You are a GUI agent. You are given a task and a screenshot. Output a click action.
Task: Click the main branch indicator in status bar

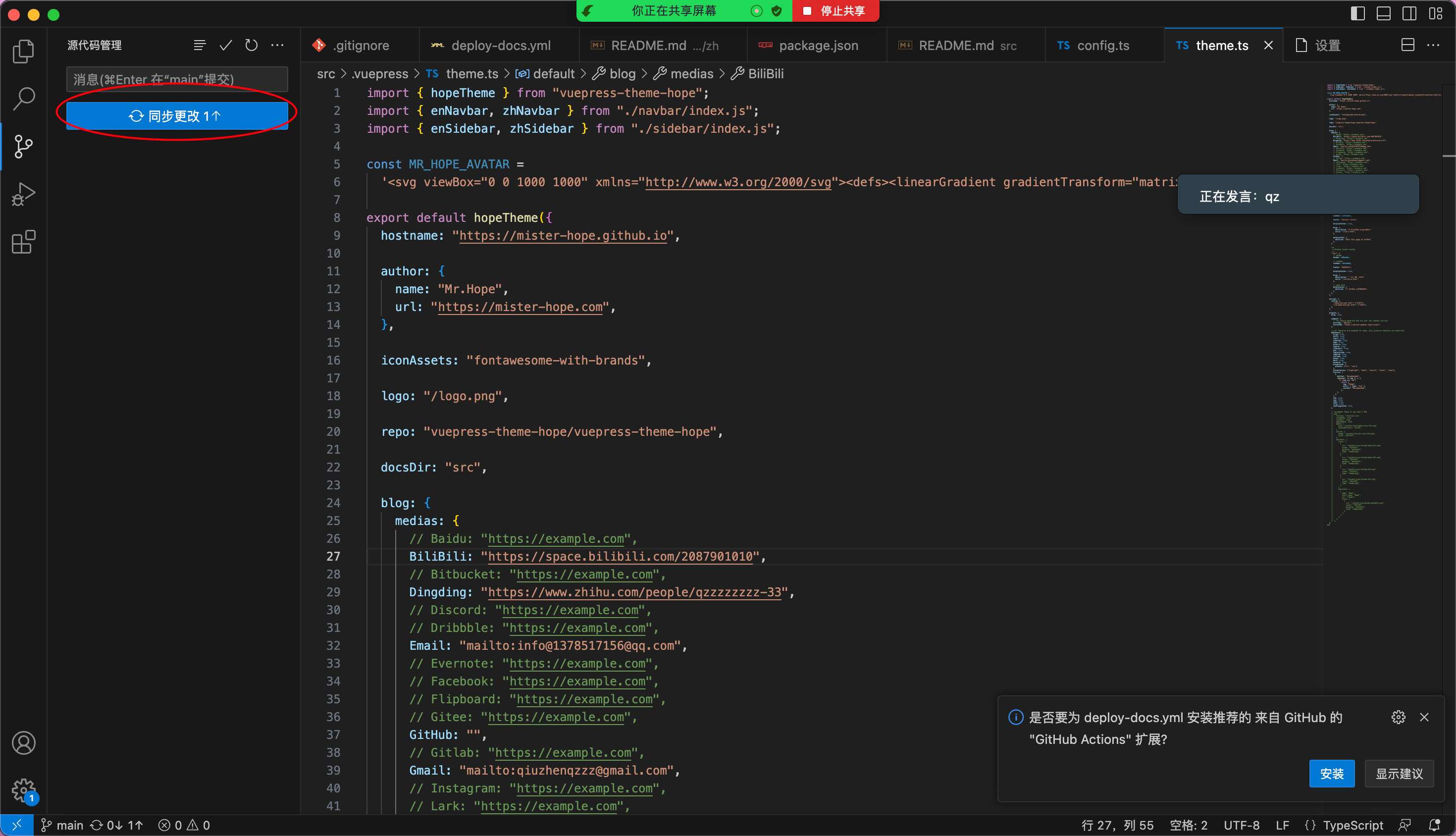[x=62, y=825]
